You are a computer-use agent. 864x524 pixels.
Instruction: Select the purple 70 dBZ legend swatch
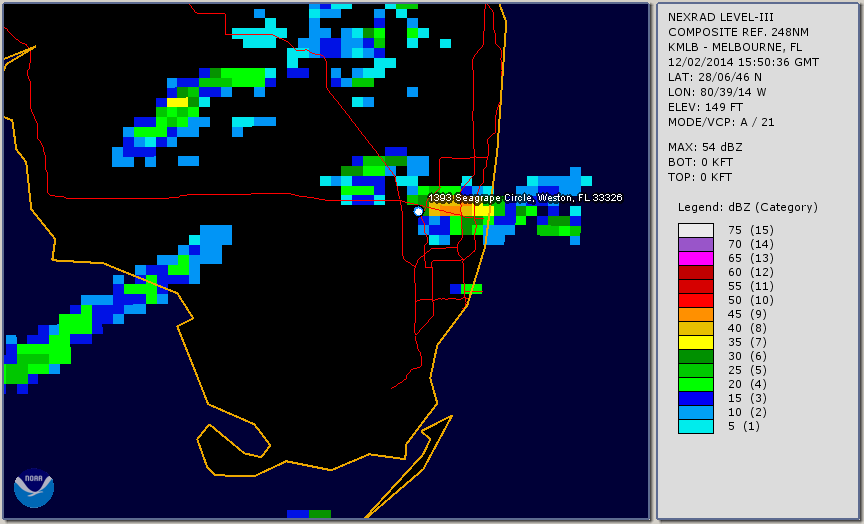[x=695, y=244]
